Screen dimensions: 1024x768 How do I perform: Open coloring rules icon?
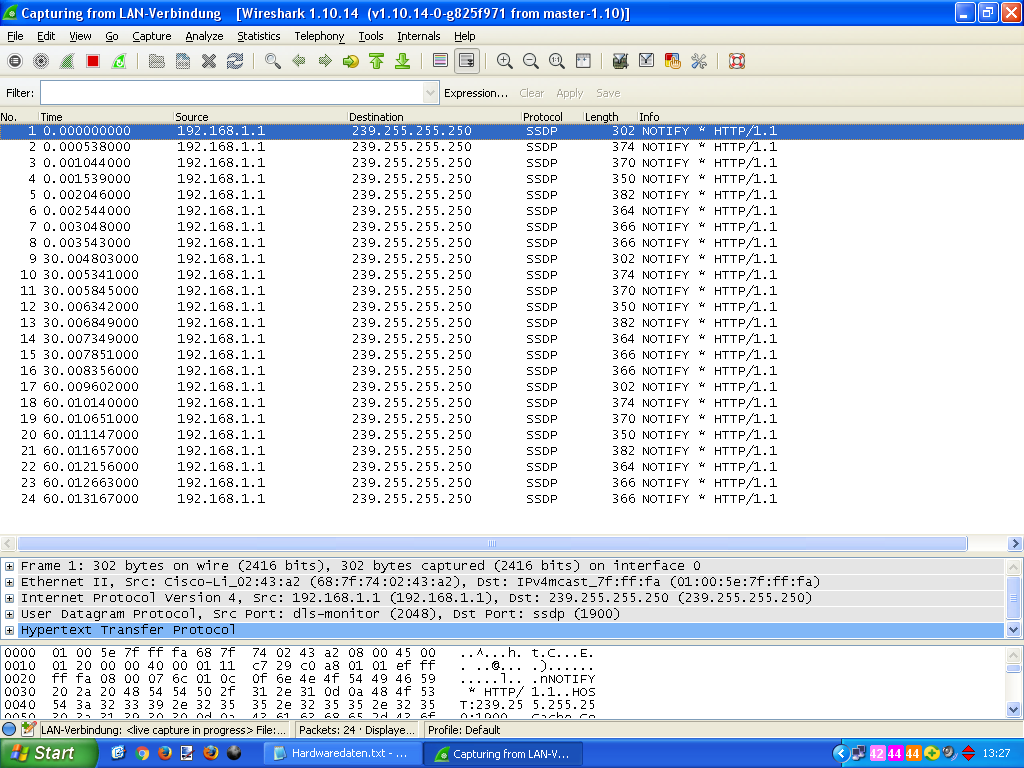(673, 61)
